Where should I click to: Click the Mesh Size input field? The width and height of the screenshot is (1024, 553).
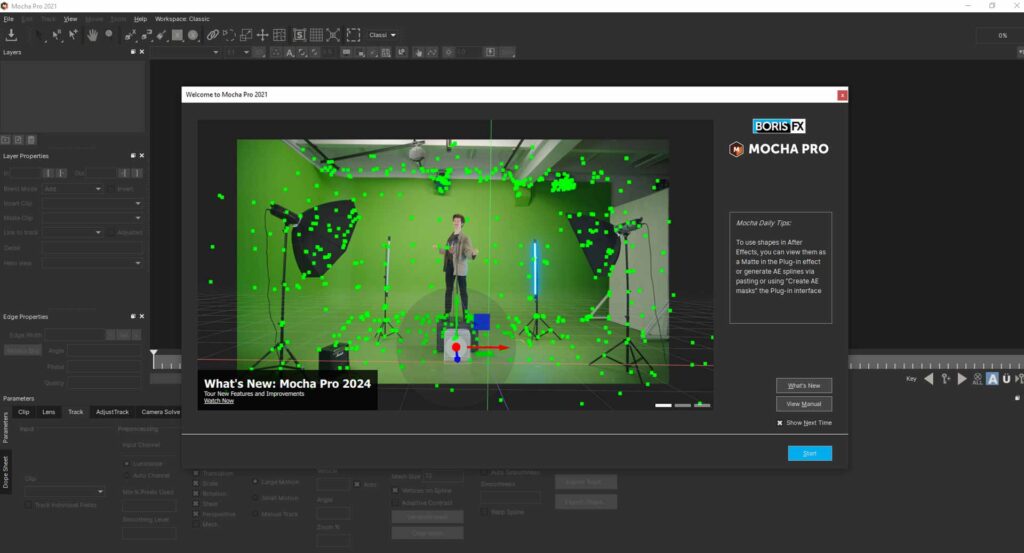tap(444, 477)
